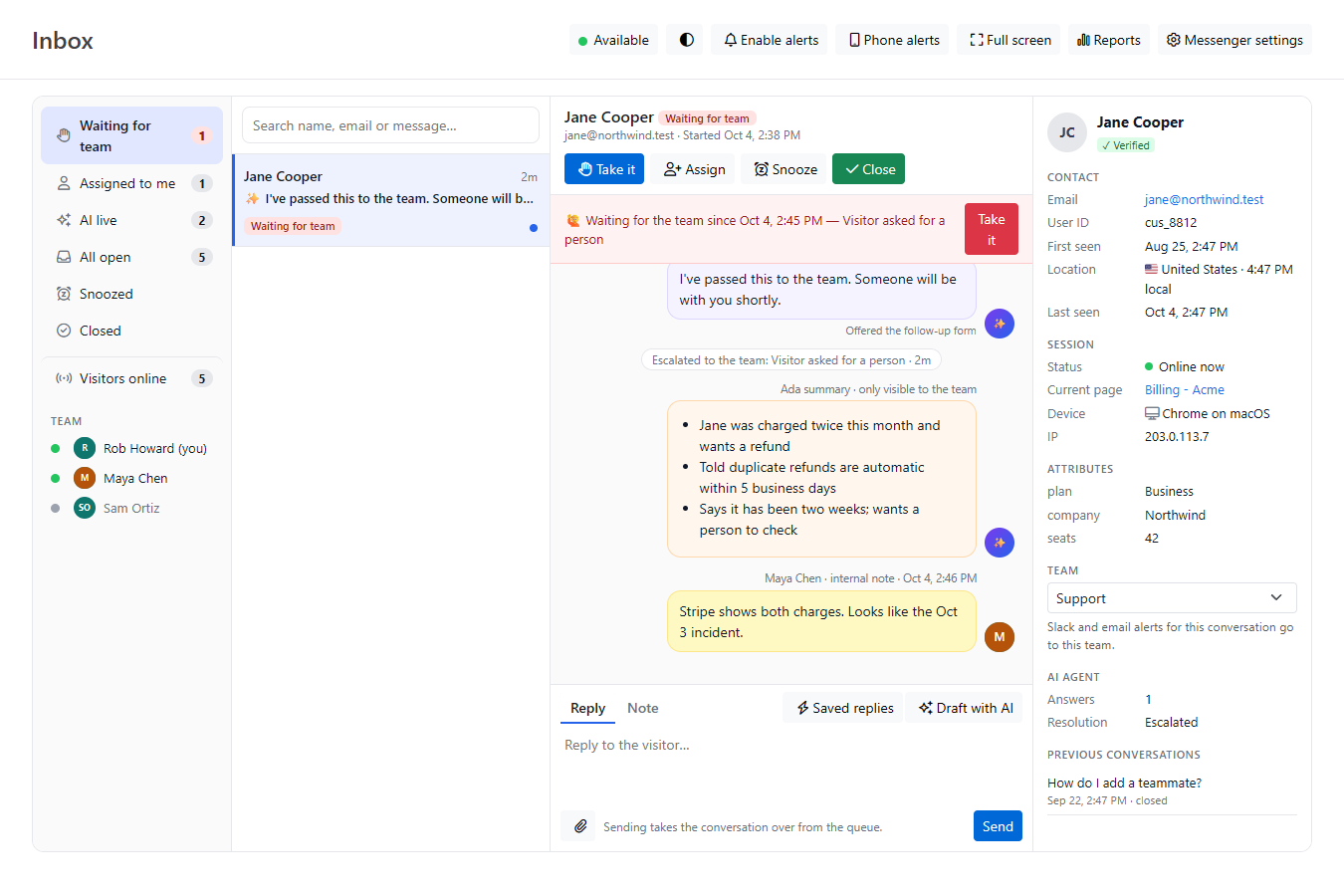Click Maya Chen in team list
The width and height of the screenshot is (1344, 896).
(x=131, y=478)
